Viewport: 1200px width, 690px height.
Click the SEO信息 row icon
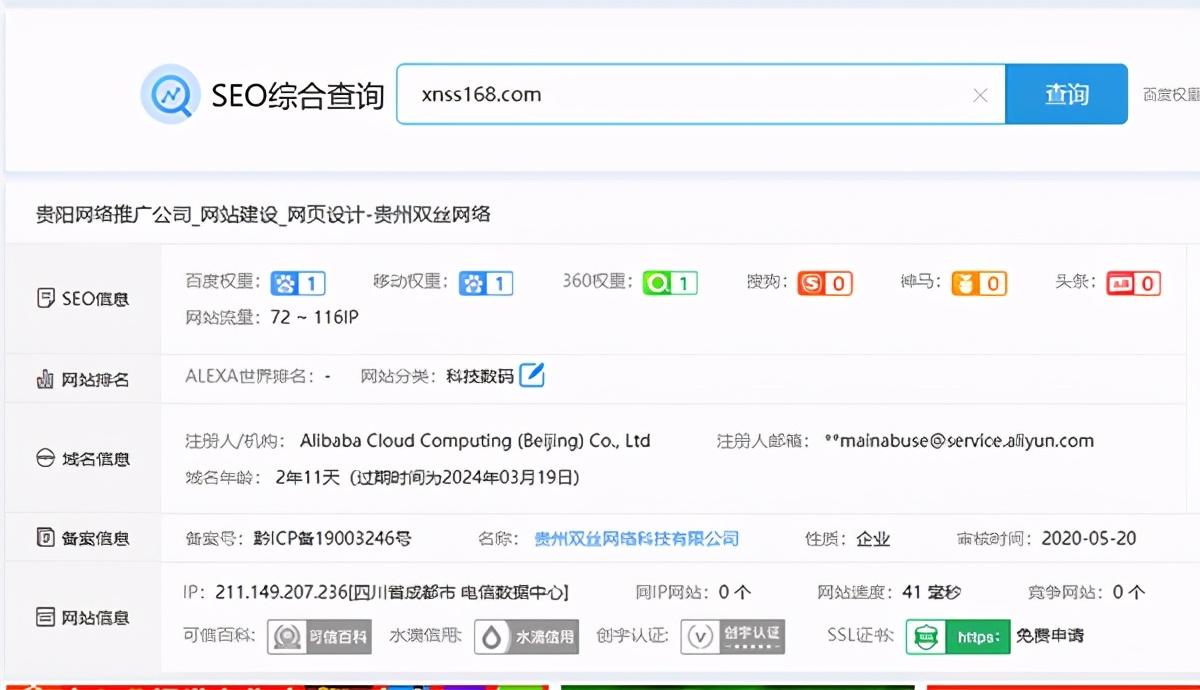[45, 298]
